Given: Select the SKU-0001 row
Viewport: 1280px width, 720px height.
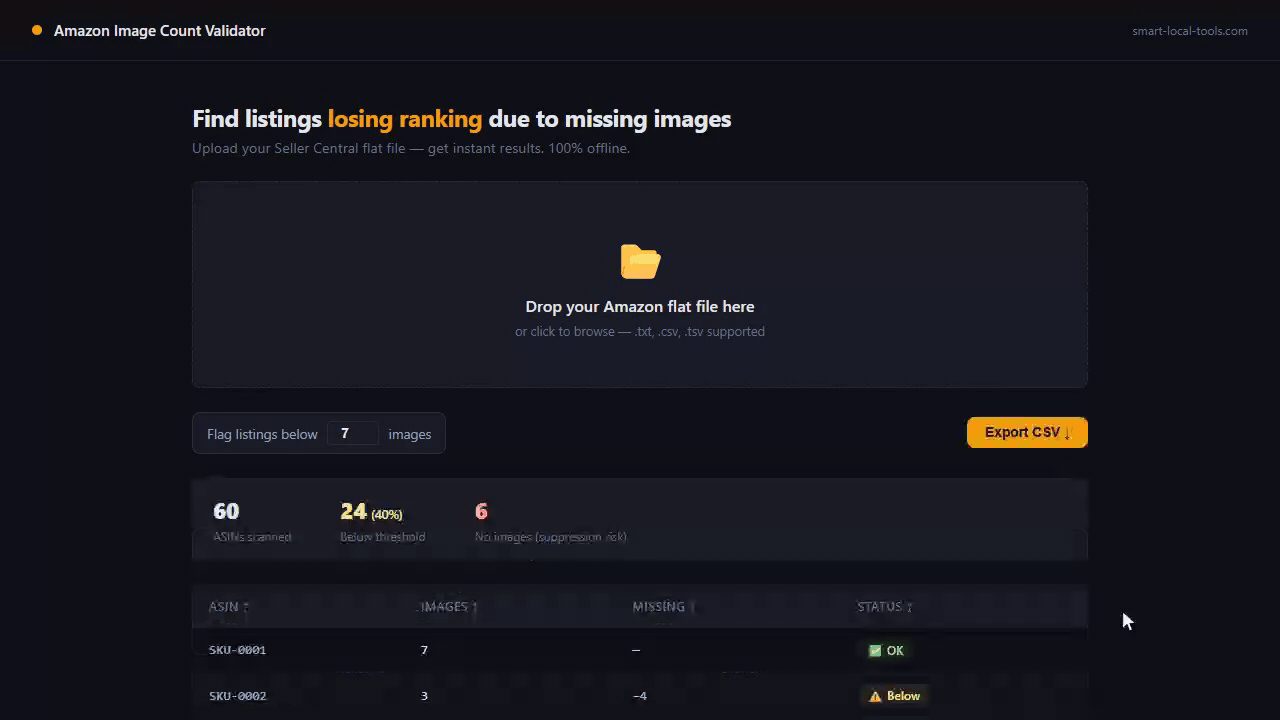Looking at the screenshot, I should pyautogui.click(x=640, y=650).
